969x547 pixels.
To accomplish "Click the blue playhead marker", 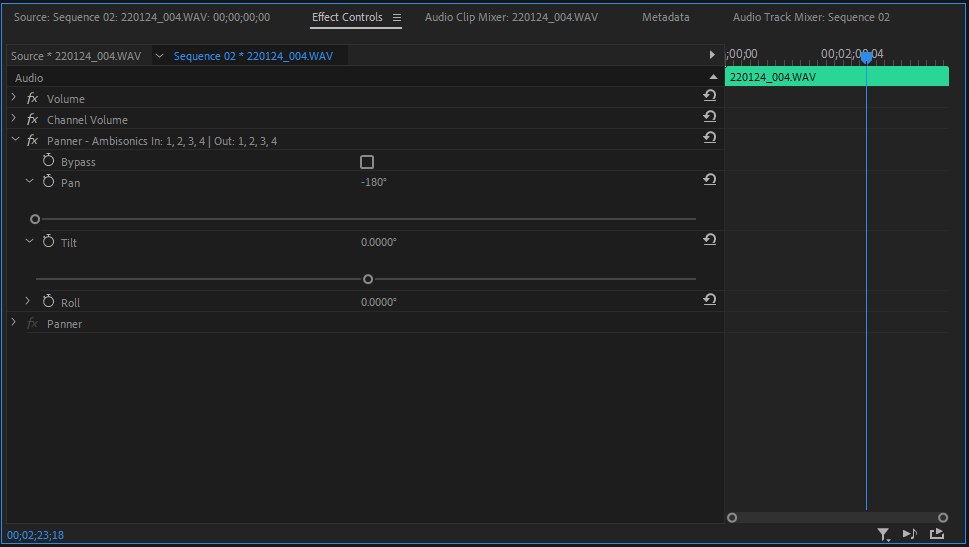I will [x=866, y=57].
